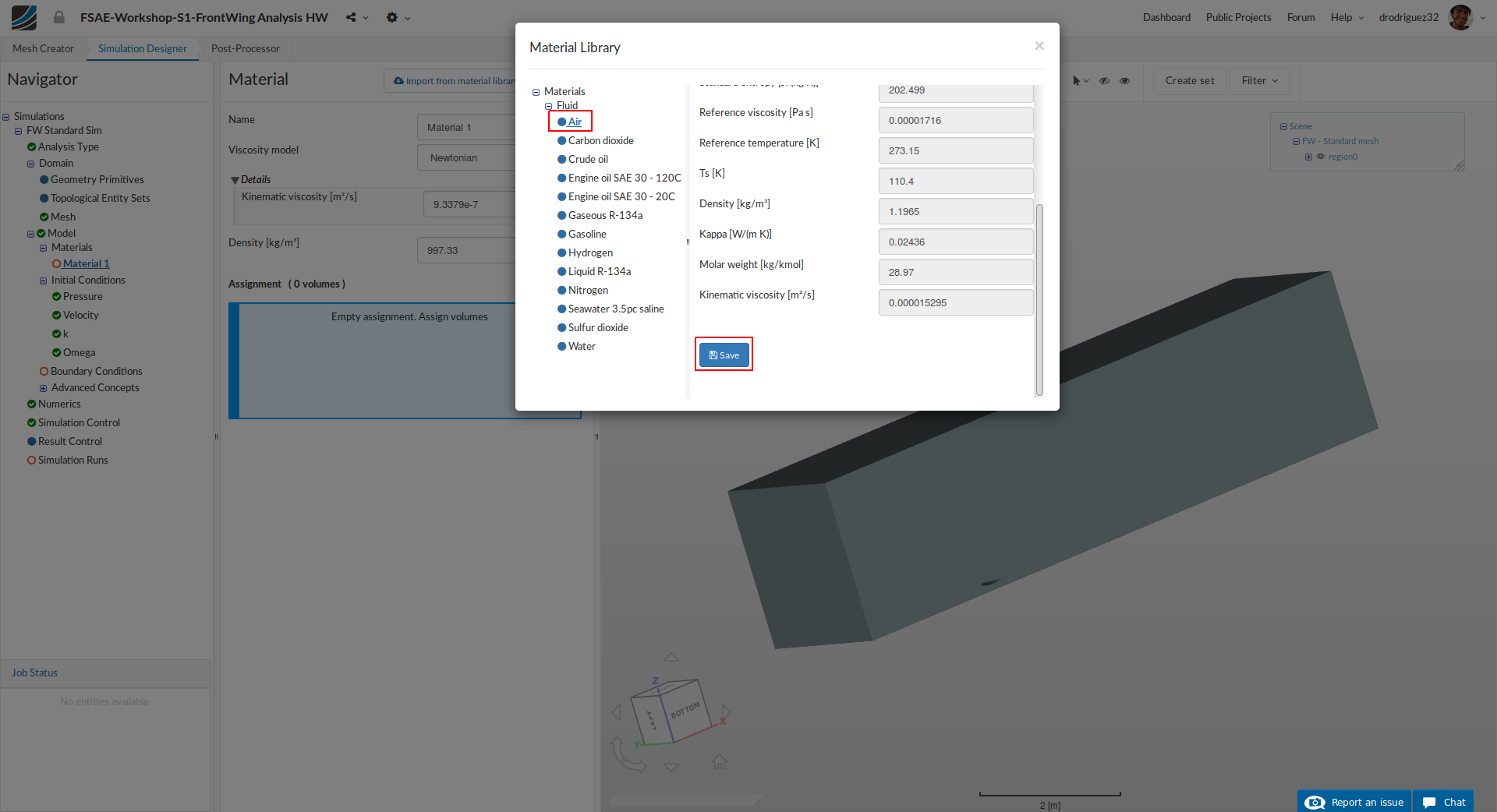Go to the Dashboard
The width and height of the screenshot is (1497, 812).
(x=1166, y=17)
